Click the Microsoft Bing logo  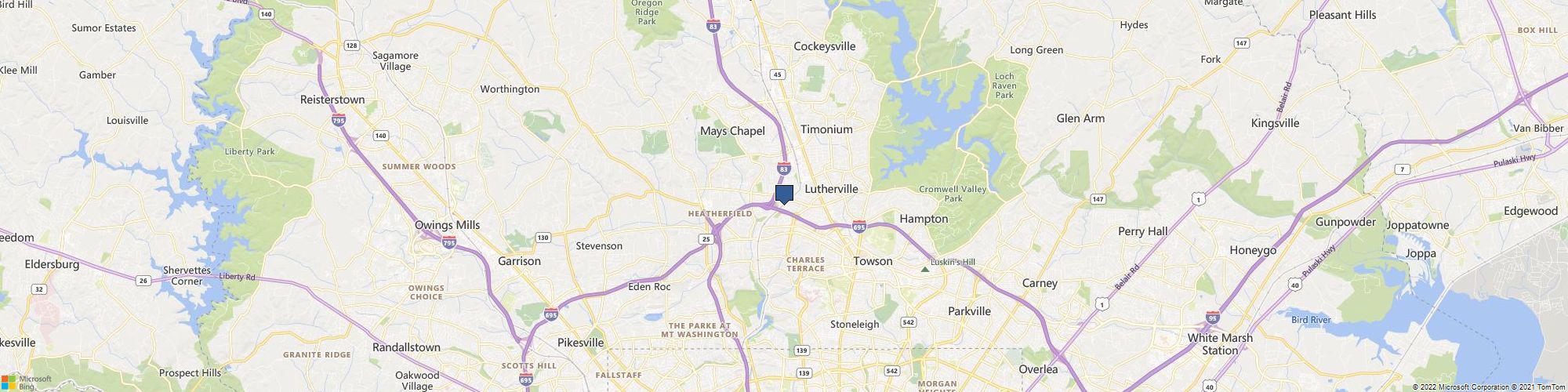(26, 383)
